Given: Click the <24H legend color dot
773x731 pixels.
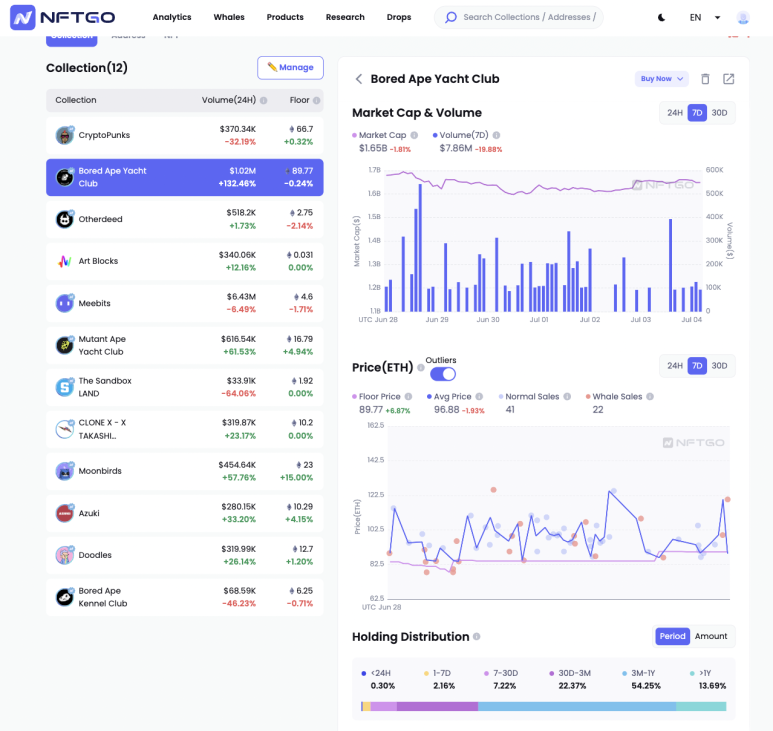Looking at the screenshot, I should tap(364, 673).
